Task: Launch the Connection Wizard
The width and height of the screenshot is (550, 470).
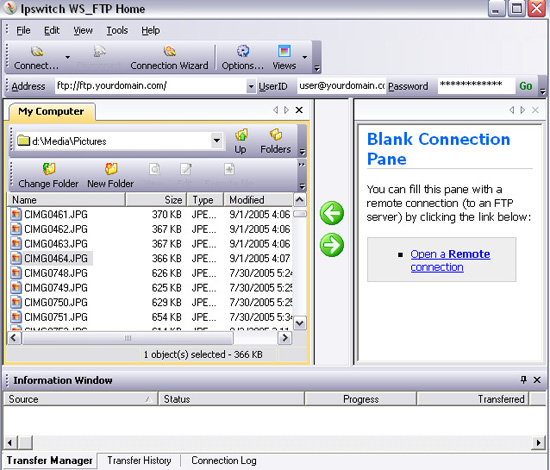Action: [x=169, y=58]
